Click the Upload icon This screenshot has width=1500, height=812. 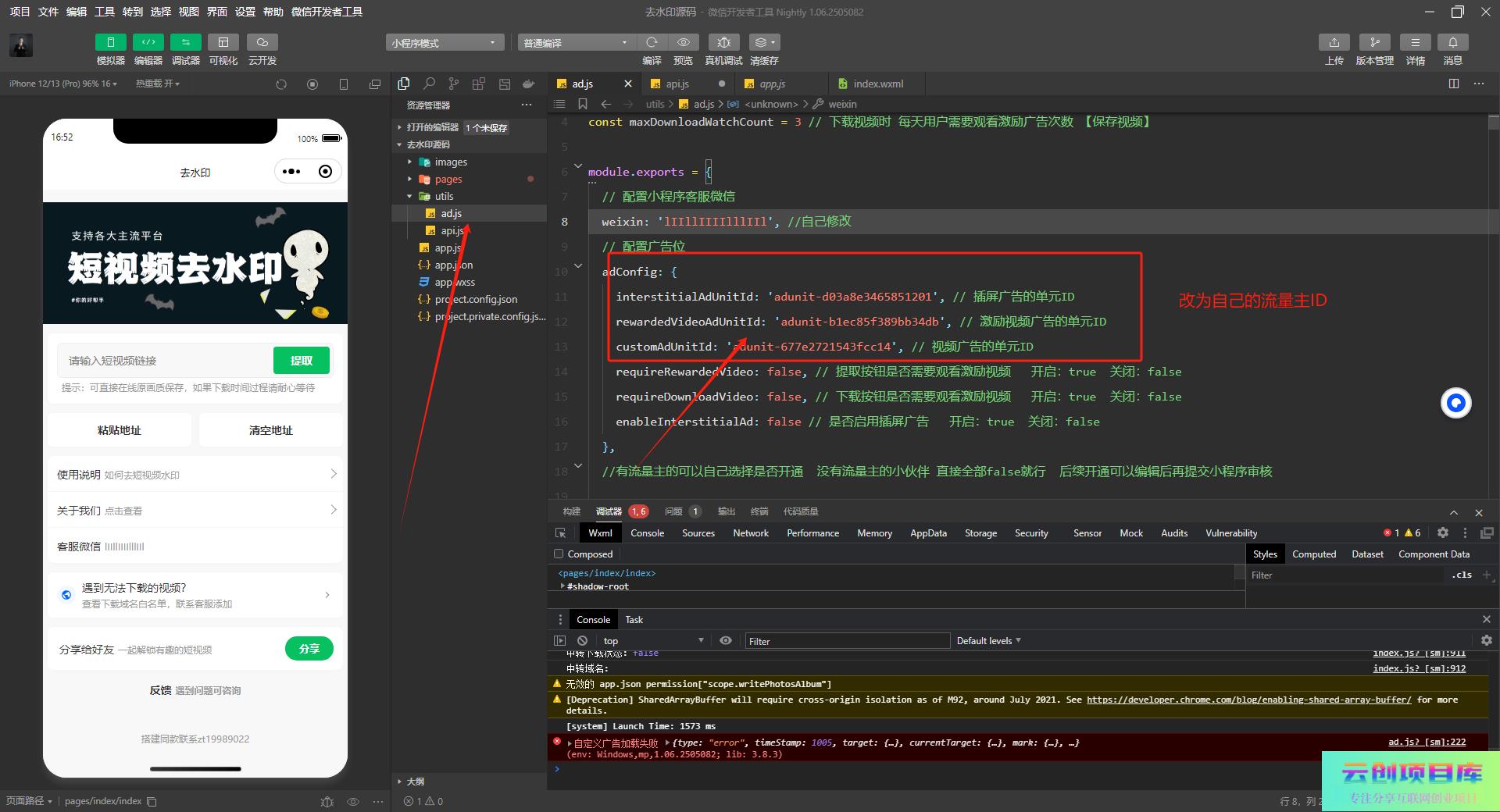click(x=1334, y=42)
